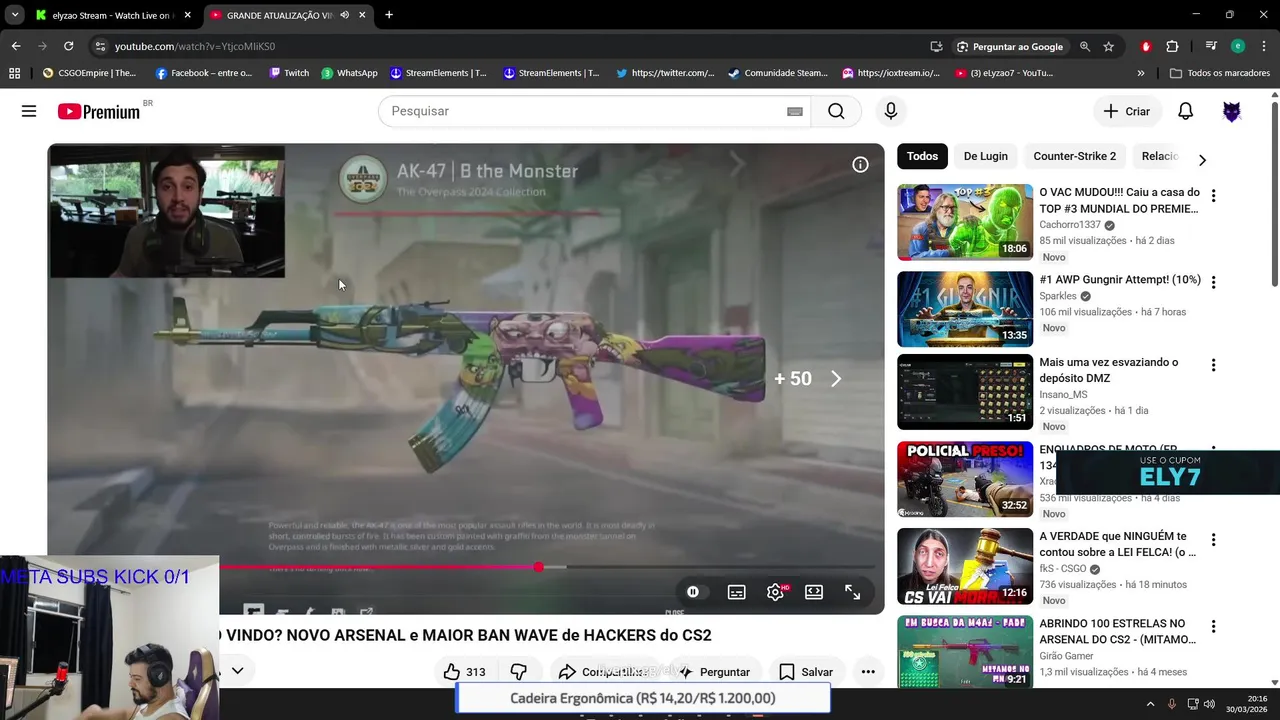Open the CS VAI MORRER thumbnail
This screenshot has height=720, width=1280.
click(x=965, y=566)
